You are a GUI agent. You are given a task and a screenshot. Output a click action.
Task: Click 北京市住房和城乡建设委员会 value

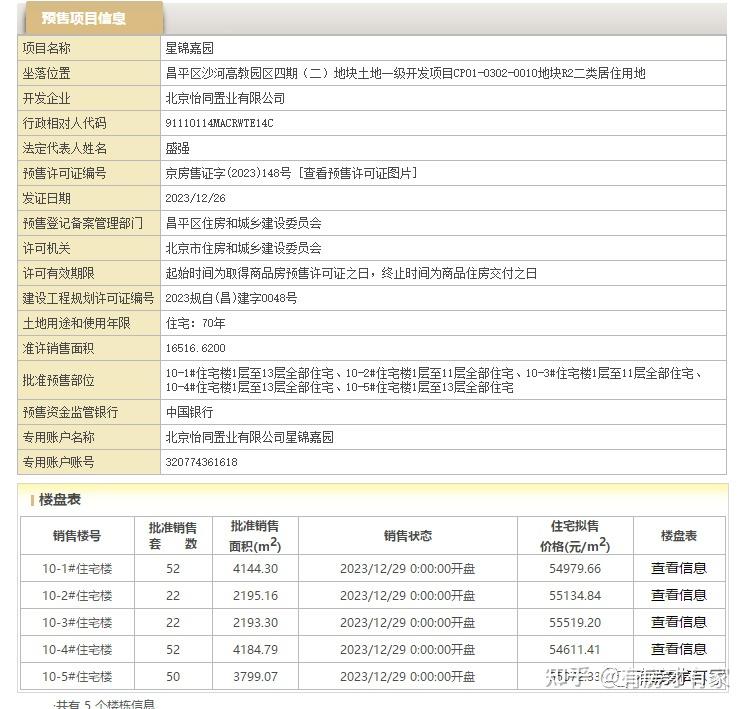pyautogui.click(x=243, y=248)
